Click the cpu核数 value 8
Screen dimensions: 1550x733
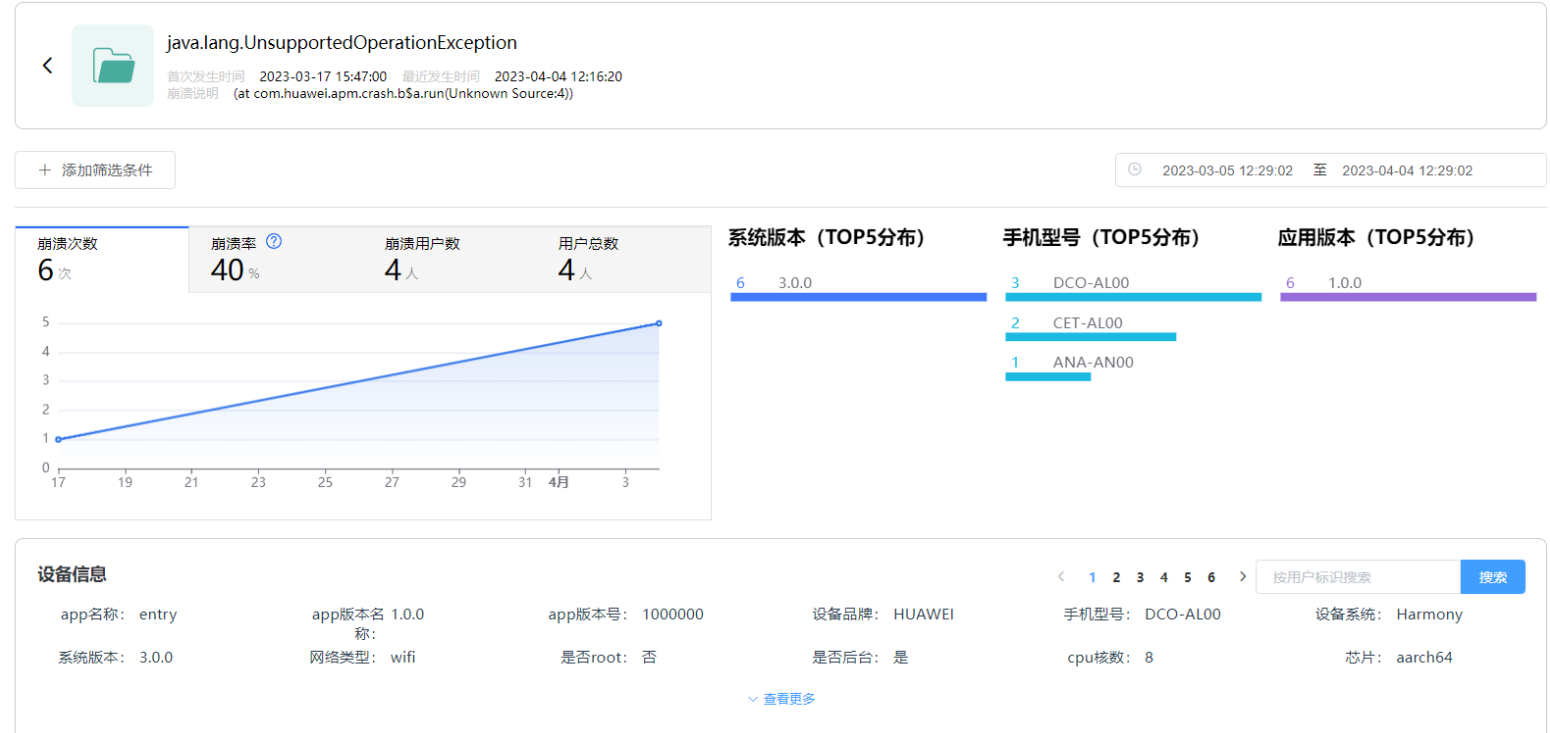point(1149,658)
